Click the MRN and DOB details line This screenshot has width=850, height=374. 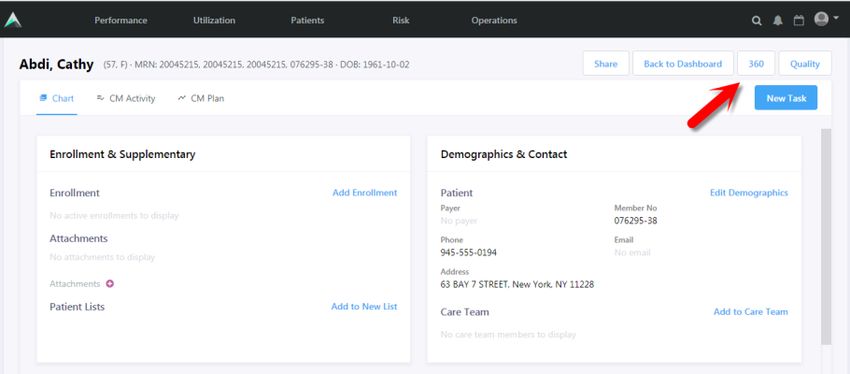[256, 65]
